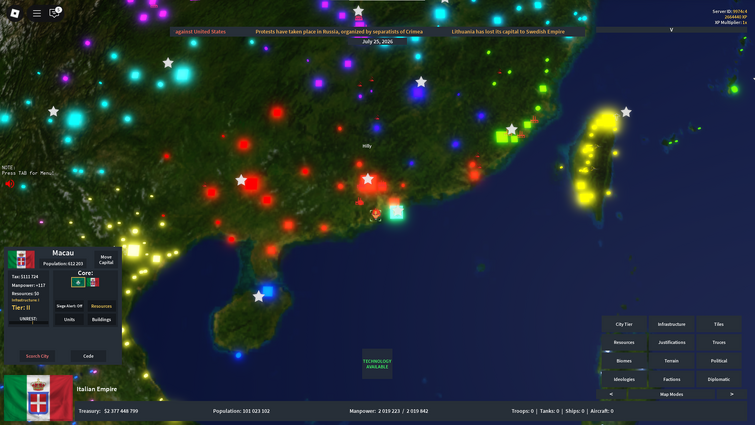Click the Scorch City button
The image size is (755, 425).
click(x=37, y=356)
